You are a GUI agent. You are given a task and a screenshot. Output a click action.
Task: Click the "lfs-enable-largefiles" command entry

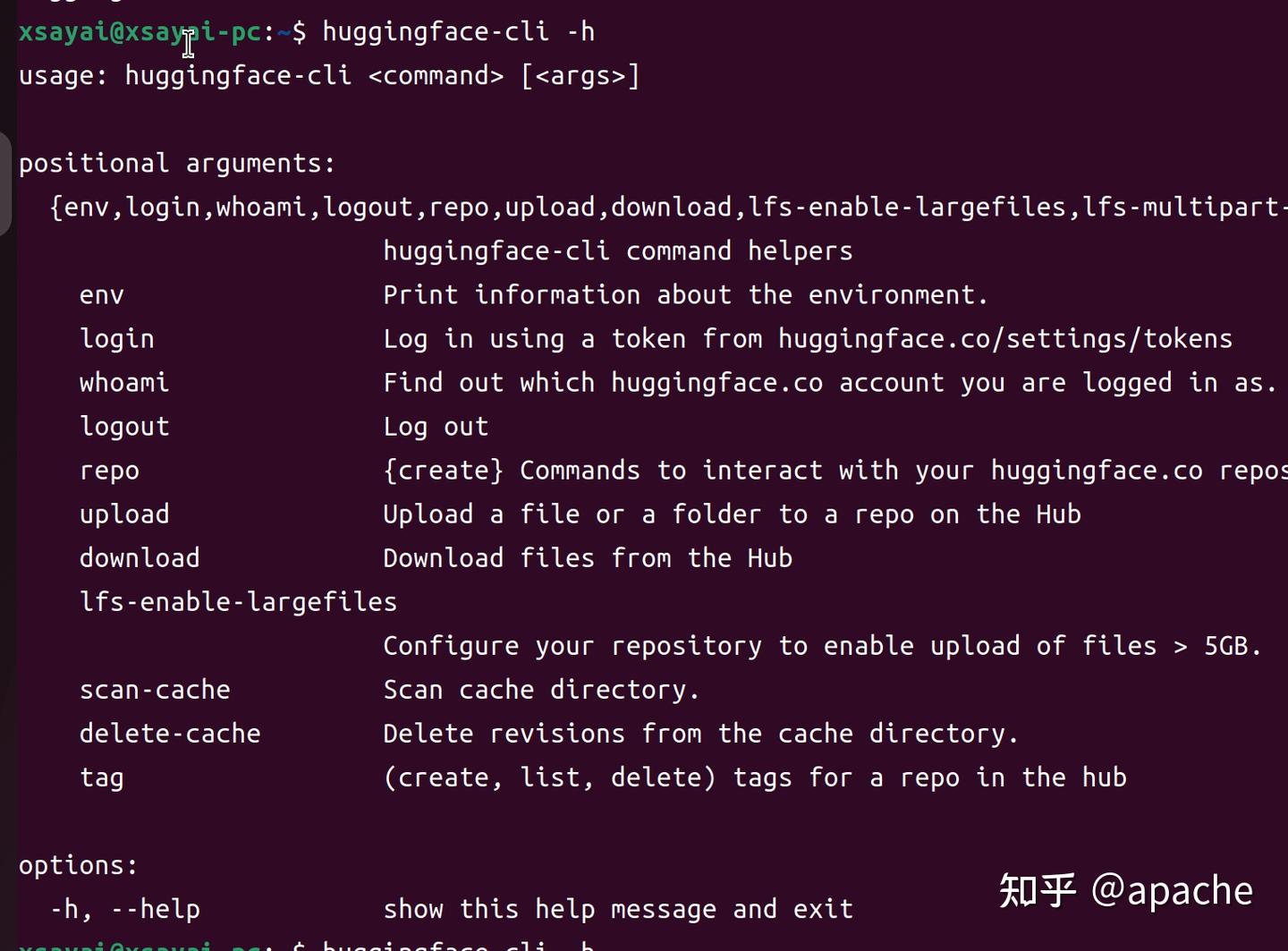[238, 602]
